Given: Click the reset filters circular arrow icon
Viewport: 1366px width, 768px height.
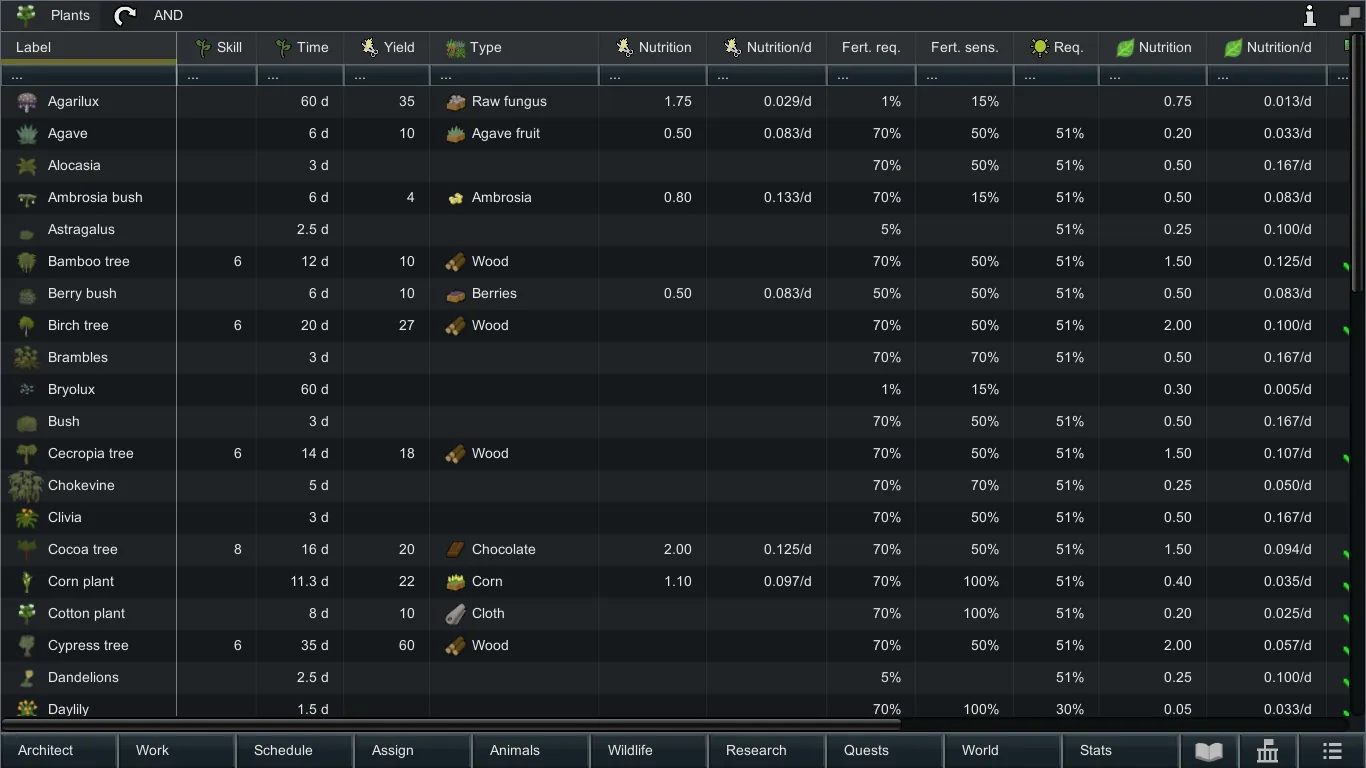Looking at the screenshot, I should pos(125,15).
